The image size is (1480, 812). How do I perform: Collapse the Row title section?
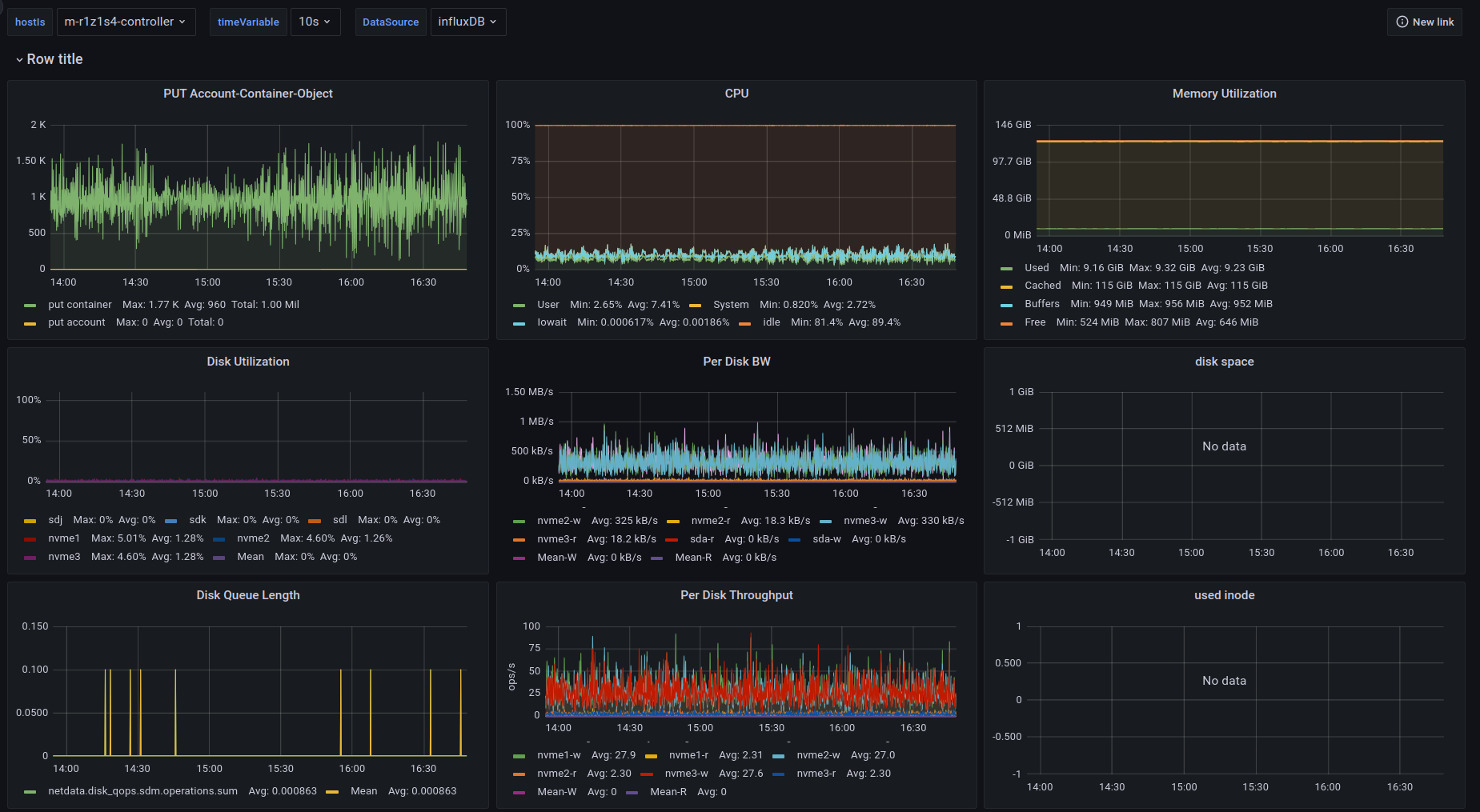(x=20, y=60)
